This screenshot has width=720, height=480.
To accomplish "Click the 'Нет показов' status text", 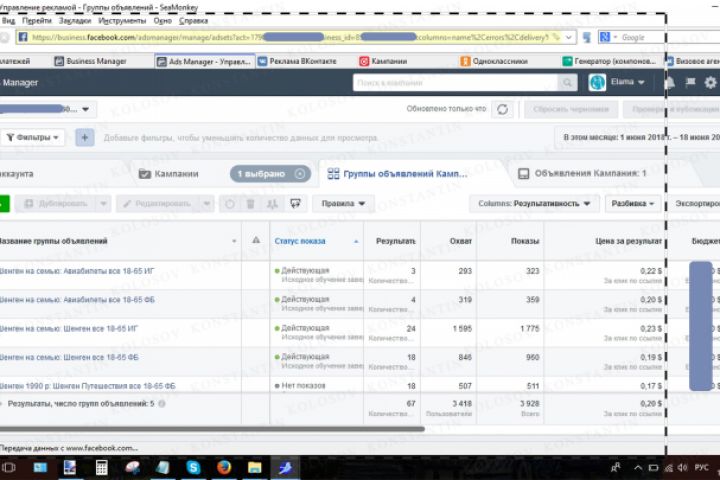I will click(x=303, y=385).
